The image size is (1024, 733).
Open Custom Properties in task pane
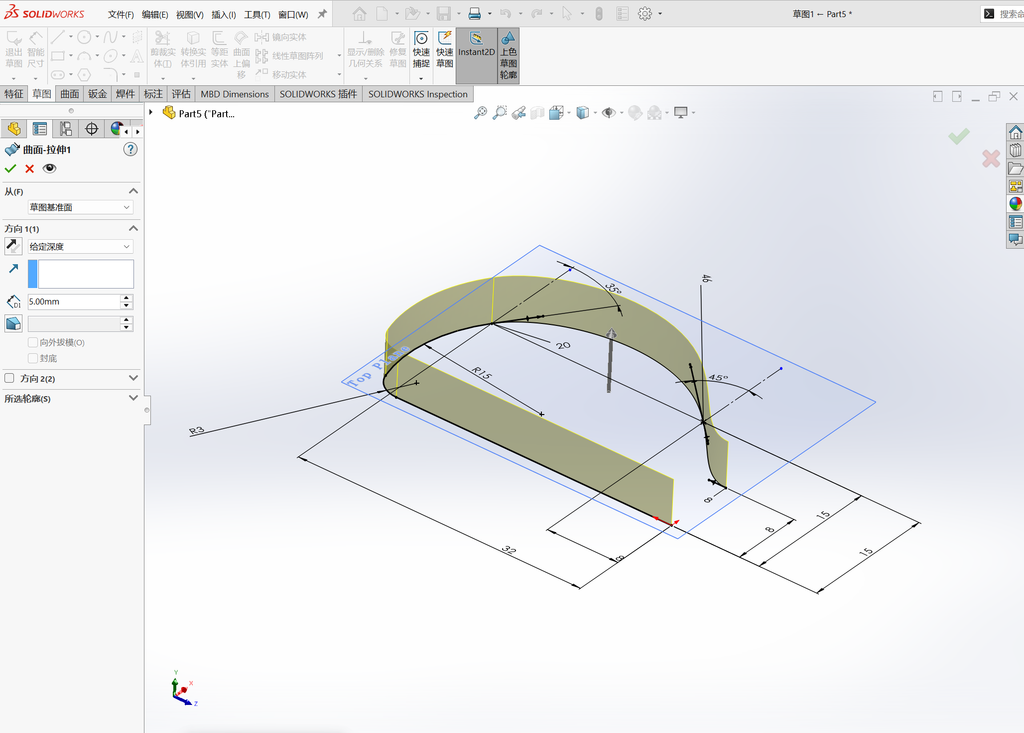pyautogui.click(x=1016, y=222)
